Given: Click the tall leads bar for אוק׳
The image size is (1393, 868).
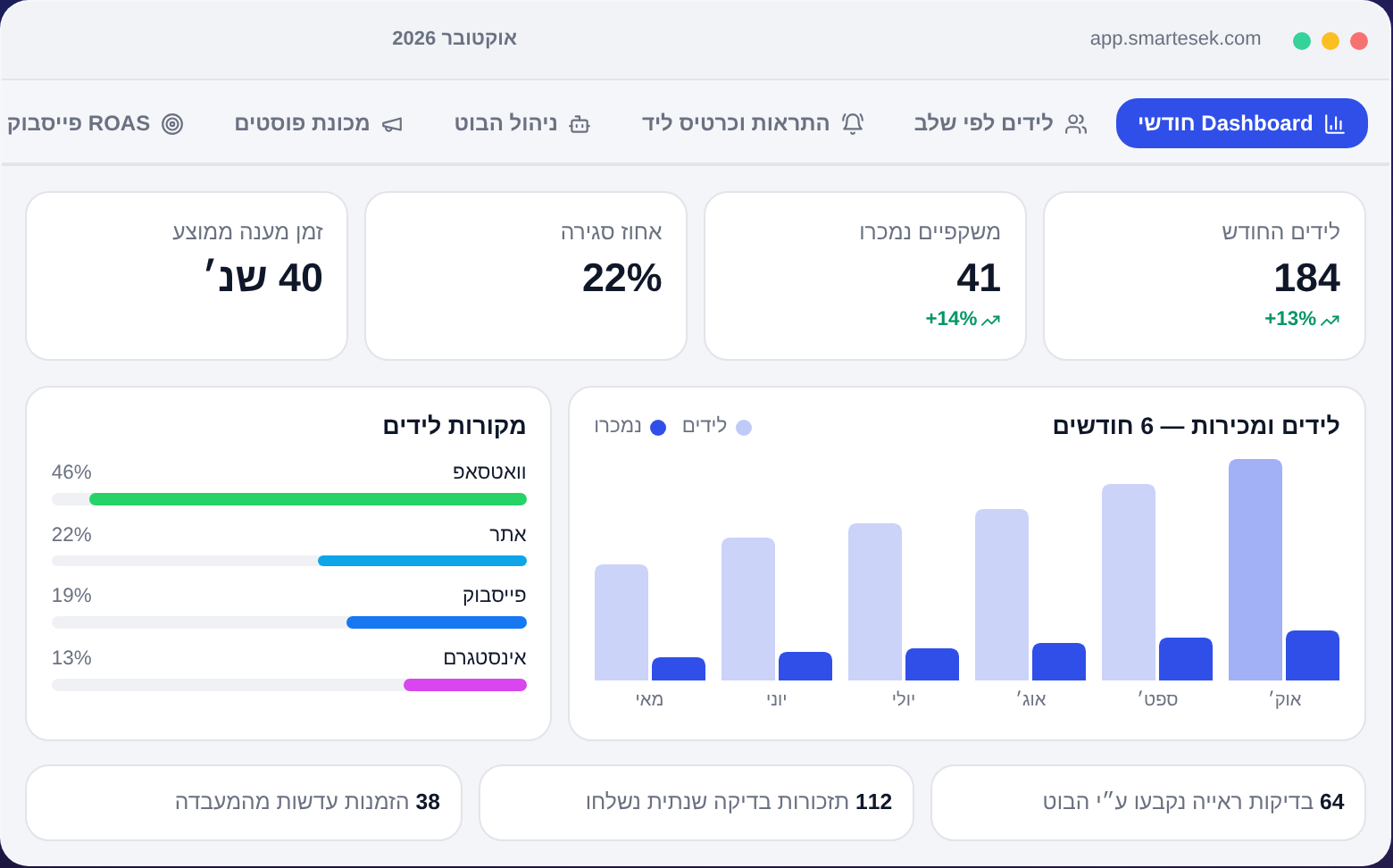Looking at the screenshot, I should tap(1255, 570).
